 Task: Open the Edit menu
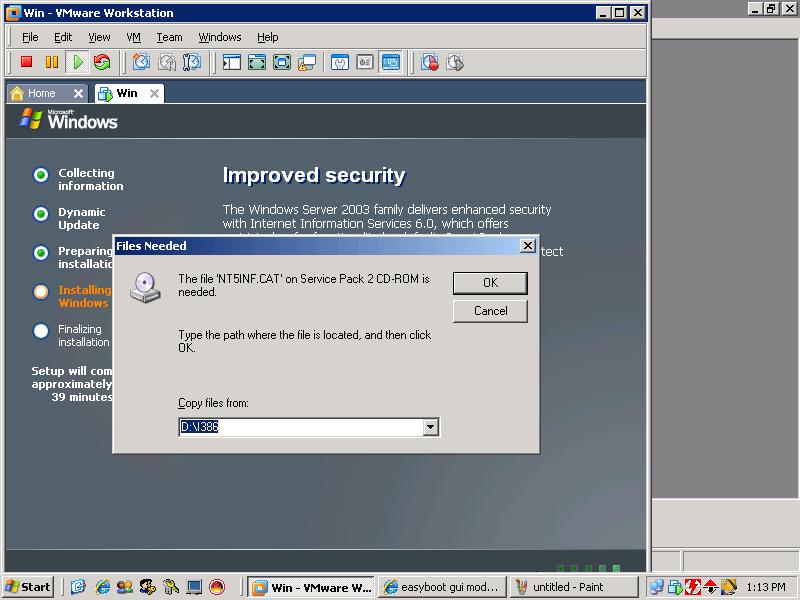(x=63, y=37)
